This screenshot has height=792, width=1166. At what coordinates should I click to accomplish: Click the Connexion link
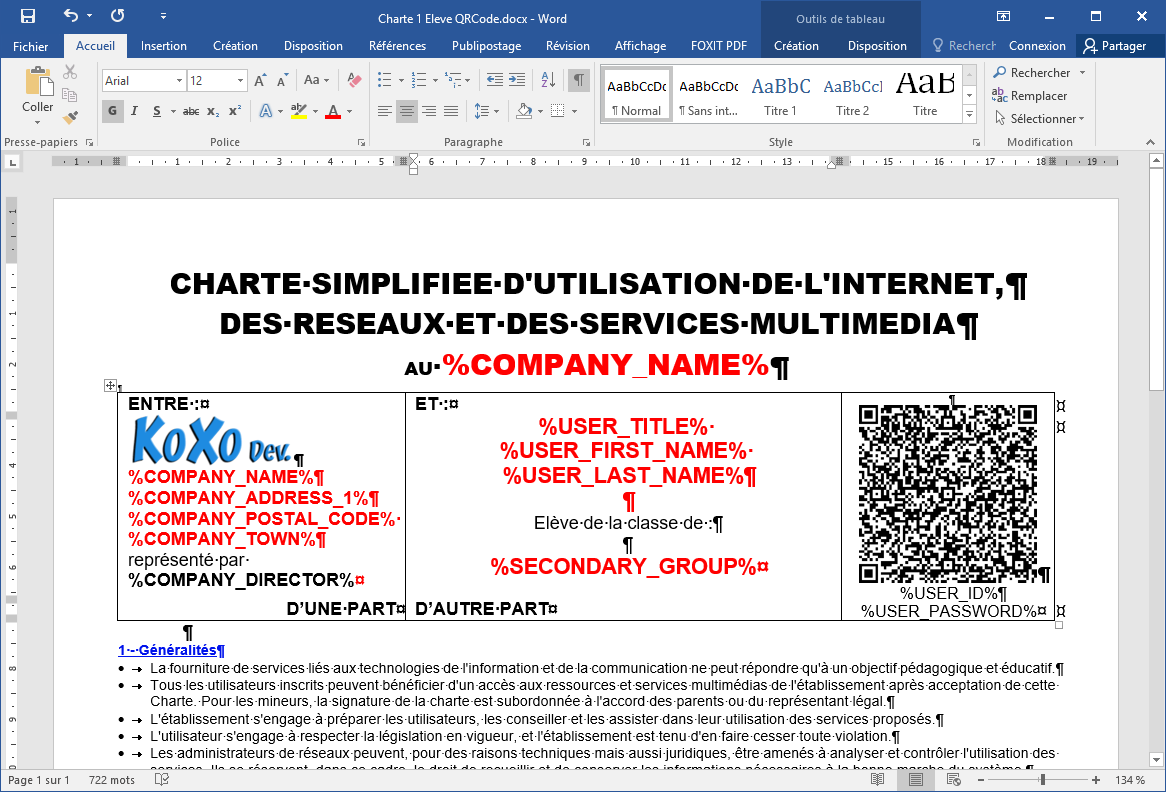(x=1037, y=46)
